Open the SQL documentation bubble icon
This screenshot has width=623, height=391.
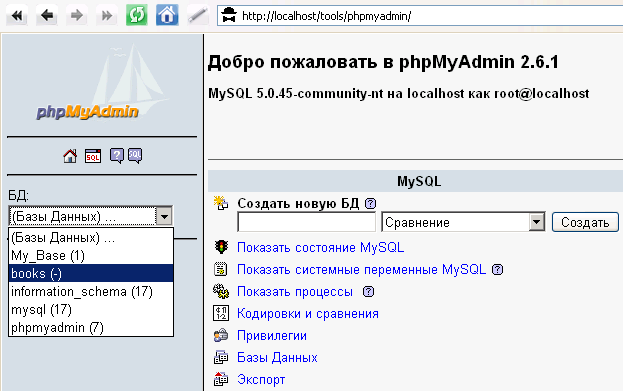click(x=135, y=156)
